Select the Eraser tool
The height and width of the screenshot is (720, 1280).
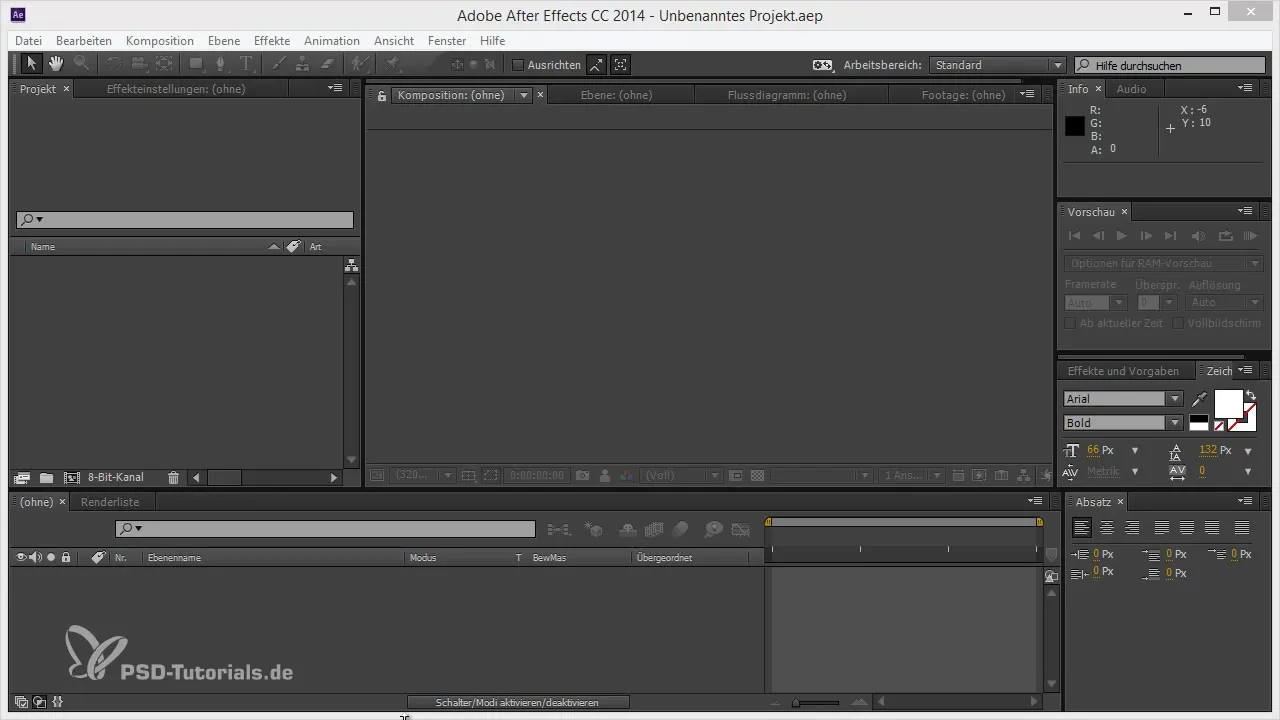coord(326,64)
